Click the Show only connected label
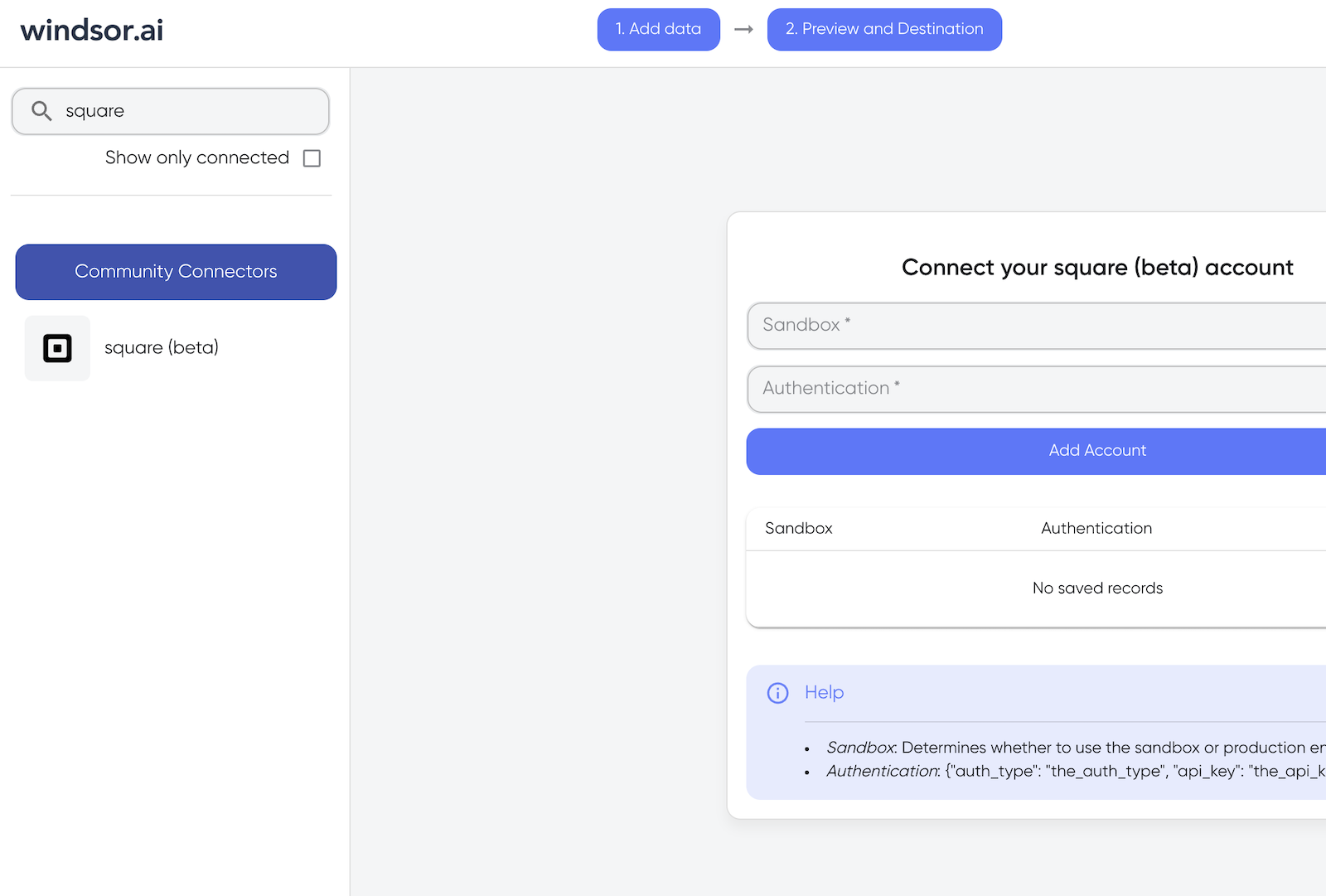Viewport: 1326px width, 896px height. click(197, 158)
